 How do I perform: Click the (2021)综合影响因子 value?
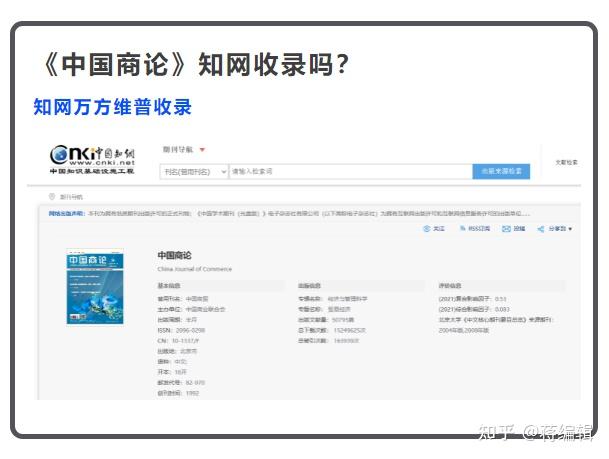(x=502, y=309)
